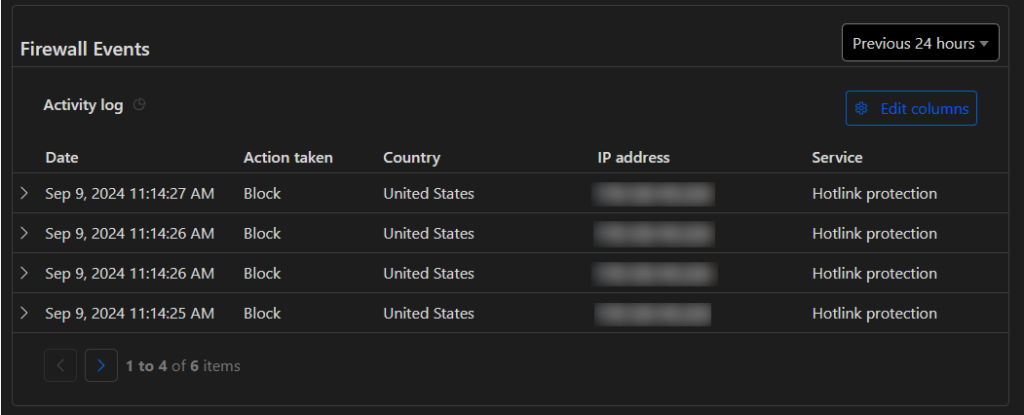Click the IP address column header
The image size is (1024, 415).
633,158
